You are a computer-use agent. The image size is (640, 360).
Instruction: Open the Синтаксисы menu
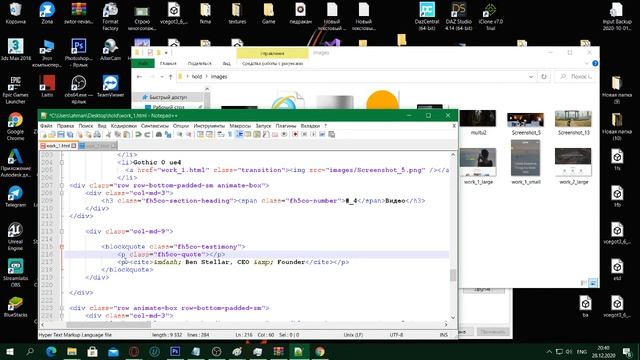click(x=155, y=126)
